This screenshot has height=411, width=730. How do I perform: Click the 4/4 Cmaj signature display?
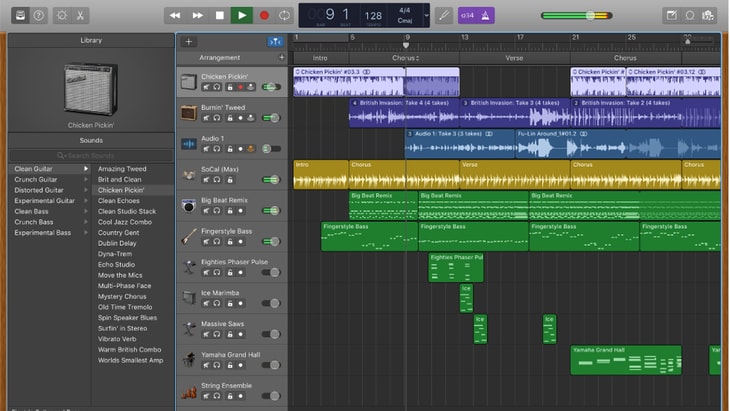(x=405, y=15)
